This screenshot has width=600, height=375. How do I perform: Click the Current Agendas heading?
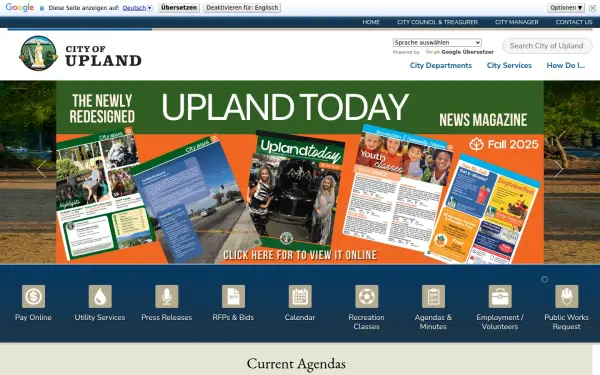(296, 364)
